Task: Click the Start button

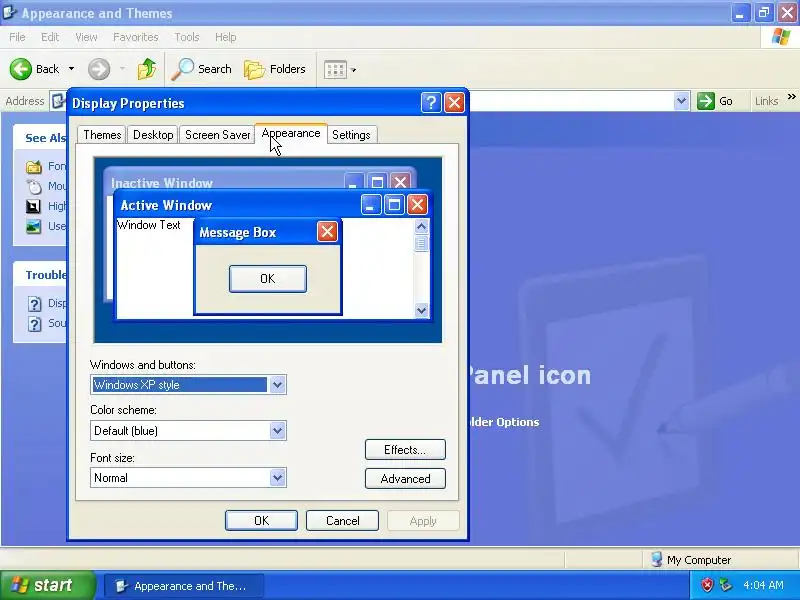Action: [x=47, y=585]
